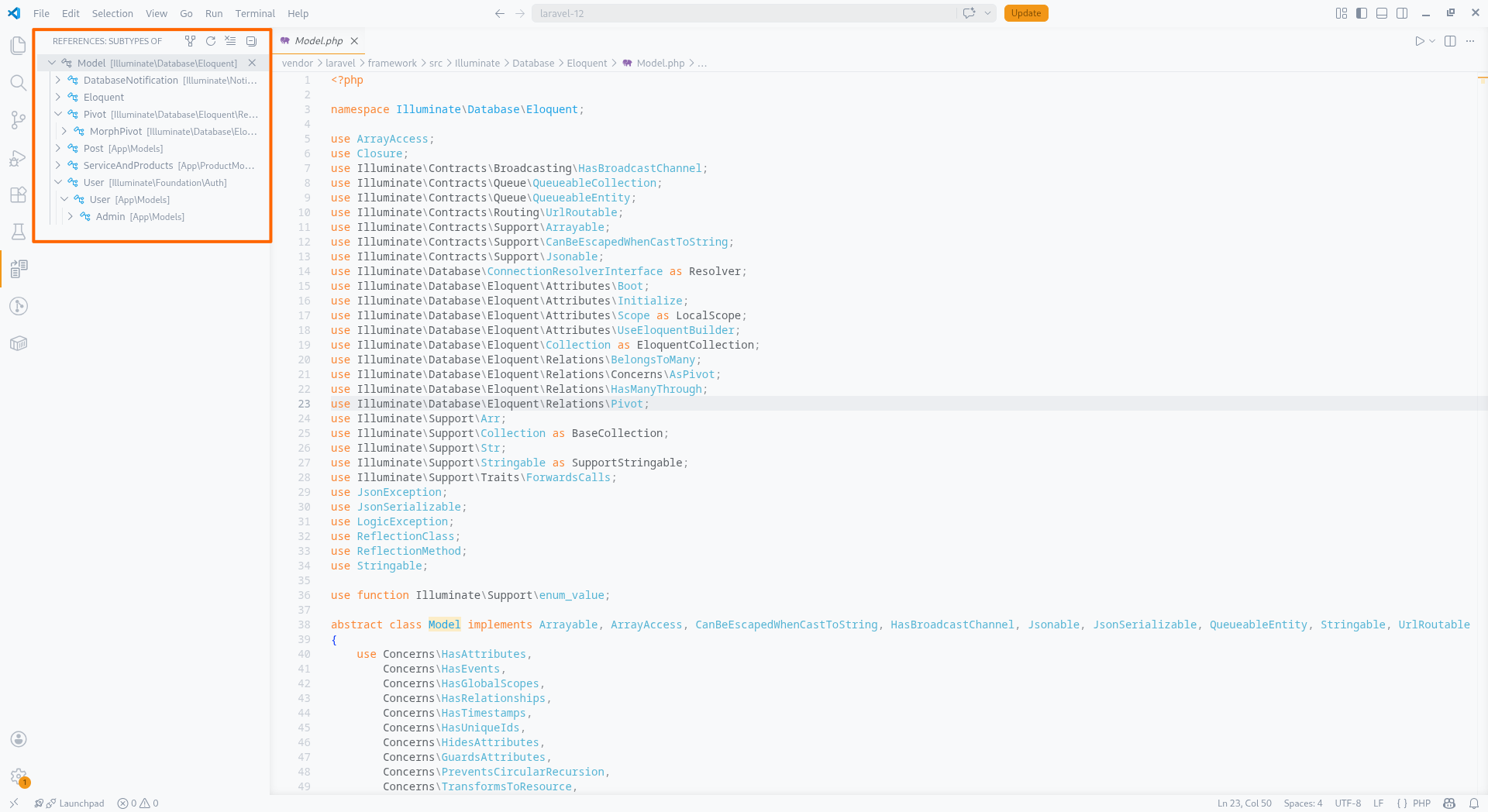
Task: Collapse the User Illuminate\Foundation\Auth node
Action: [x=58, y=182]
